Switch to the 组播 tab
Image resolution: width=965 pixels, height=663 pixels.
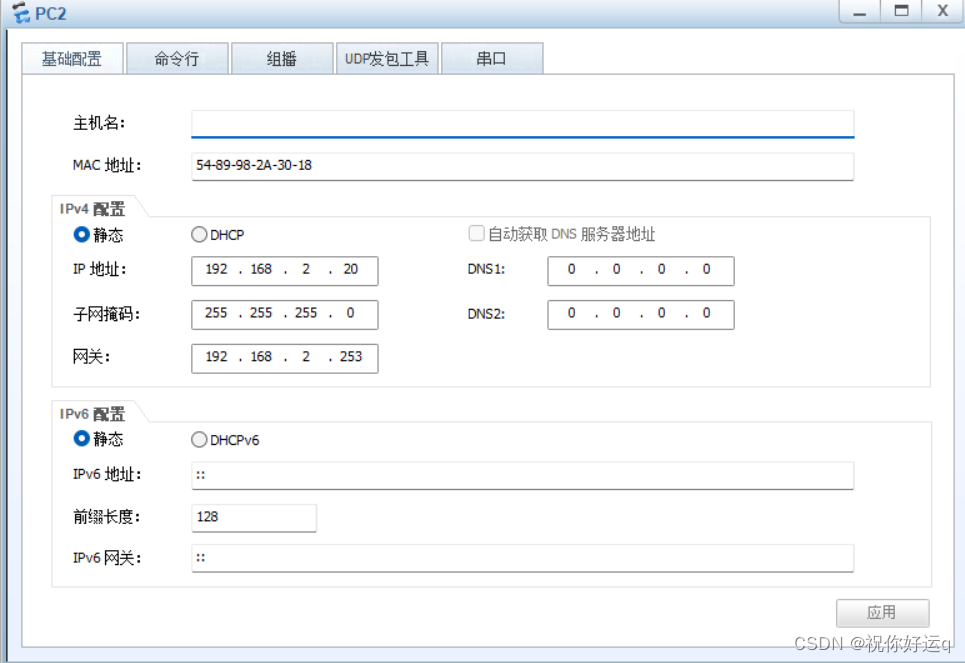pyautogui.click(x=282, y=58)
